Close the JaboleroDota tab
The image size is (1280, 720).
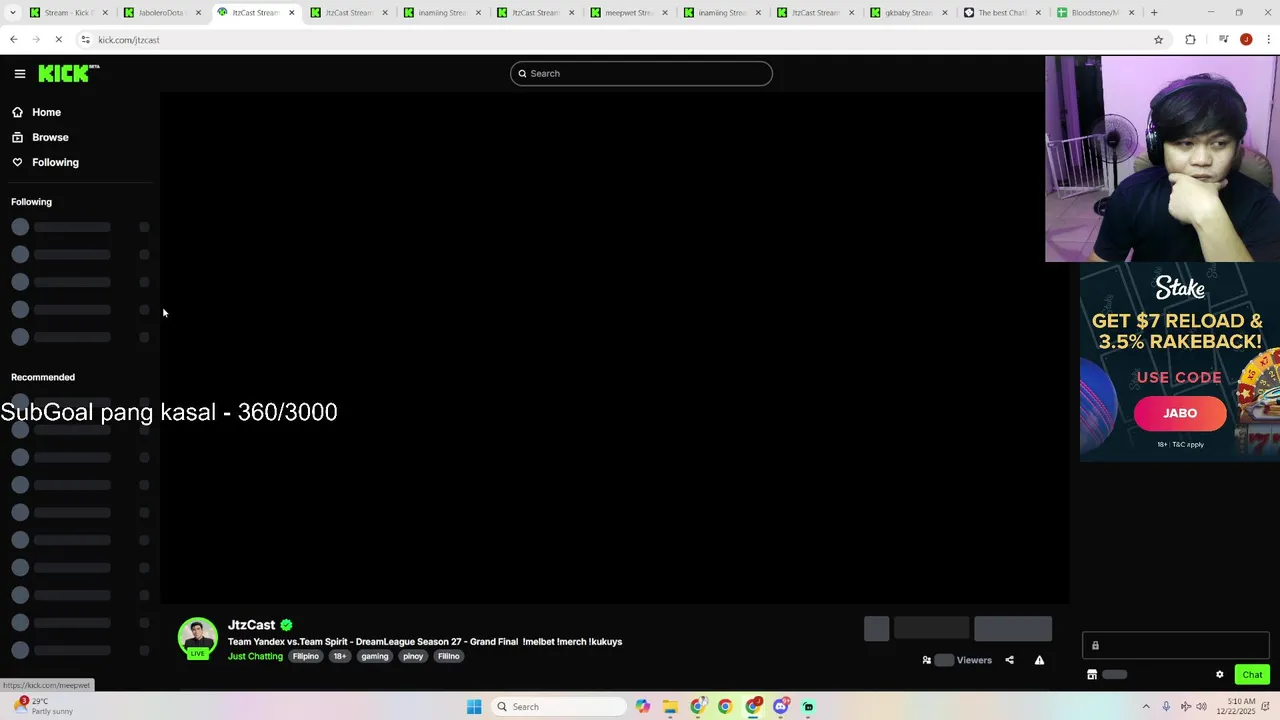pos(198,13)
